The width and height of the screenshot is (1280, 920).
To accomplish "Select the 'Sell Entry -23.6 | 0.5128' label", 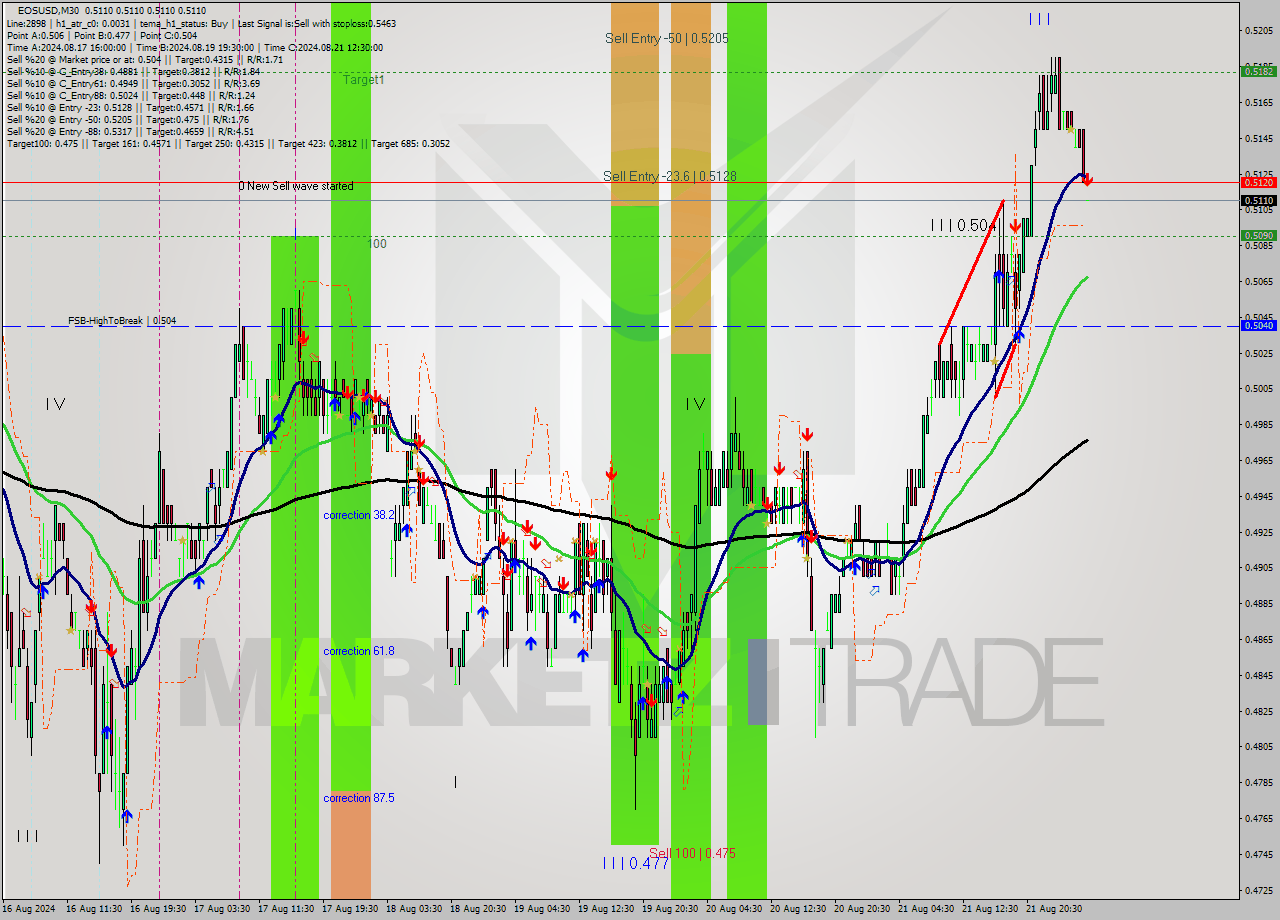I will pos(670,176).
